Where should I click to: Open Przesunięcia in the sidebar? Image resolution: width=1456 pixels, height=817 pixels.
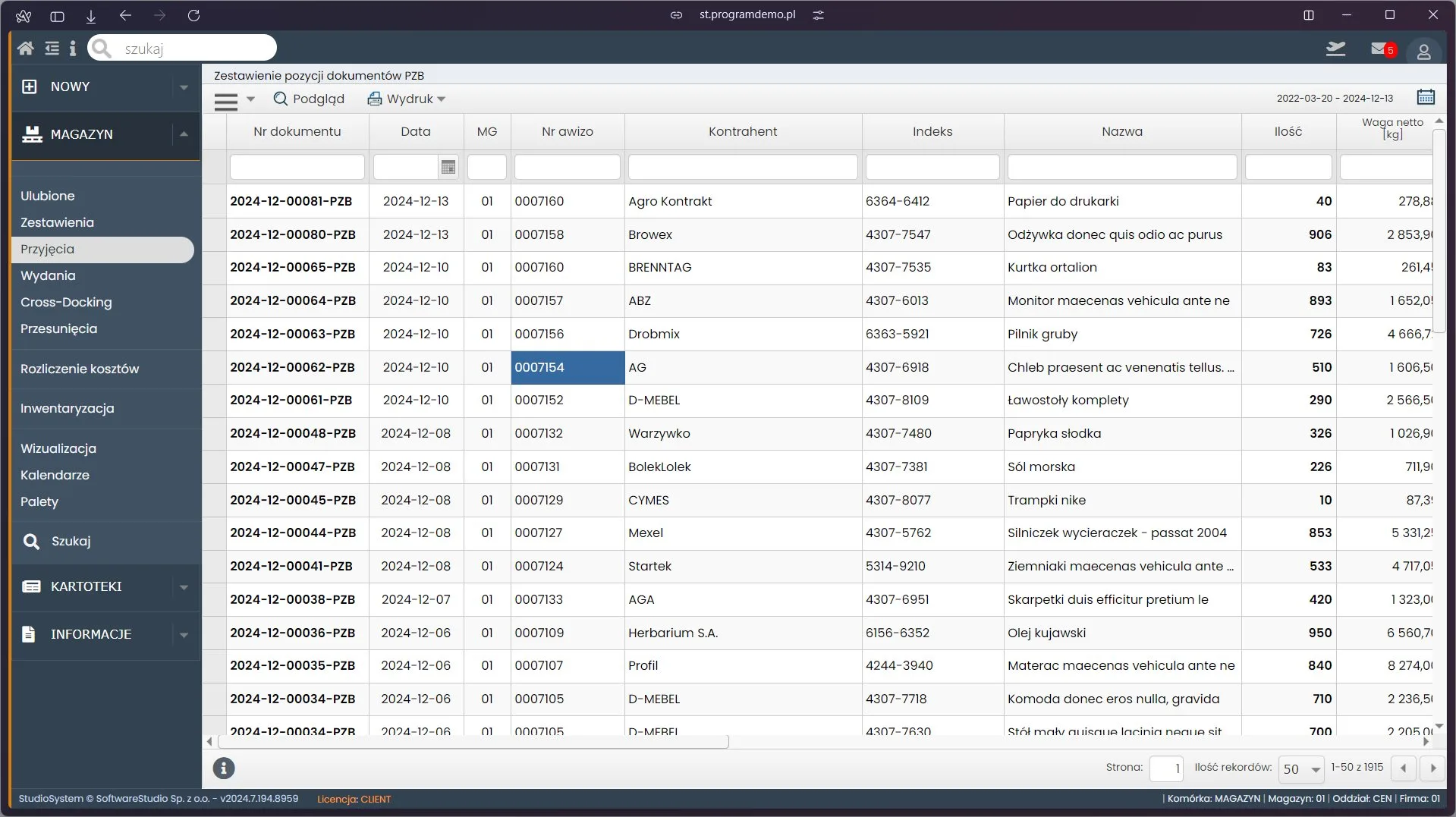coord(58,328)
